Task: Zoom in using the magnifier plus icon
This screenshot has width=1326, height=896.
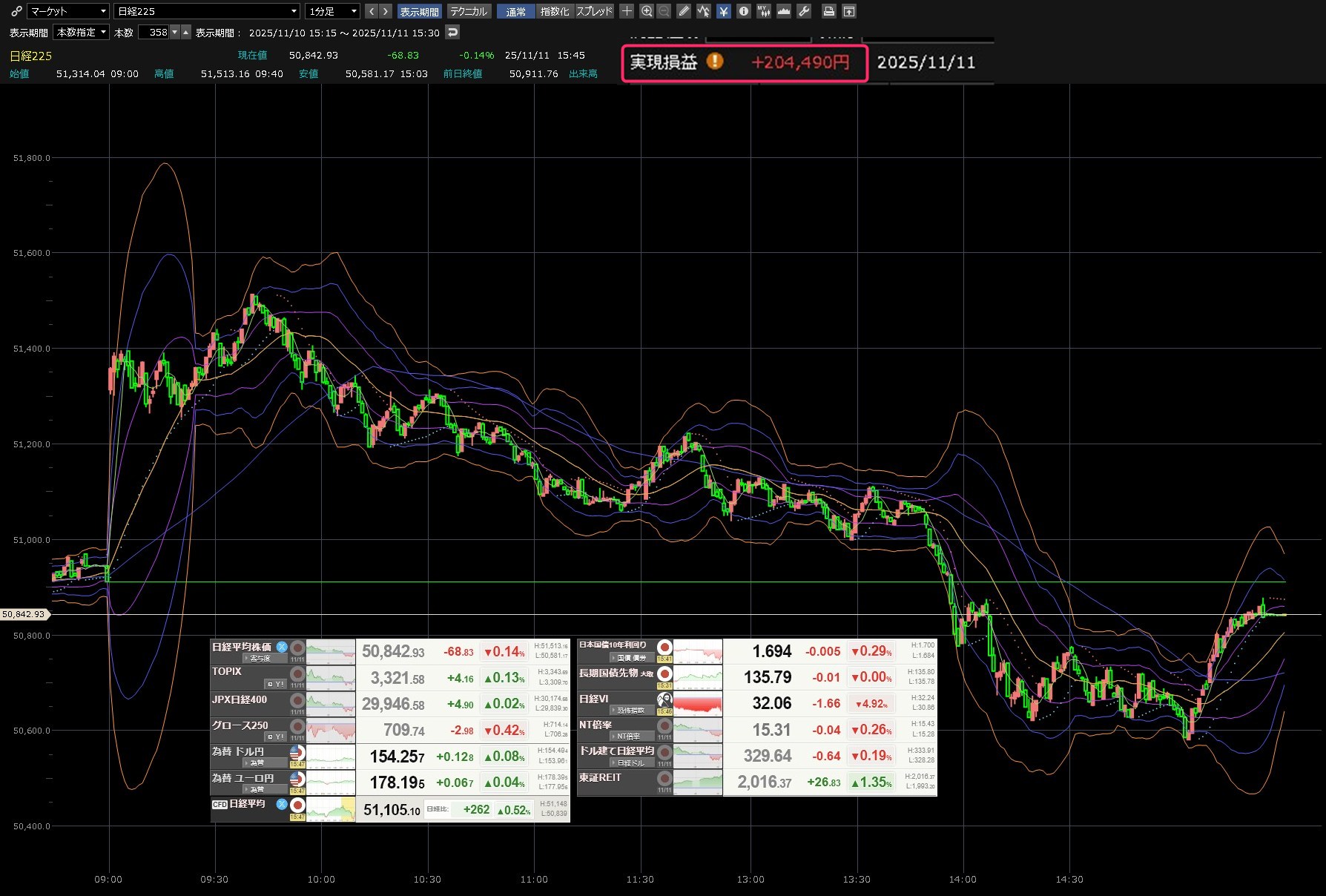Action: tap(647, 11)
